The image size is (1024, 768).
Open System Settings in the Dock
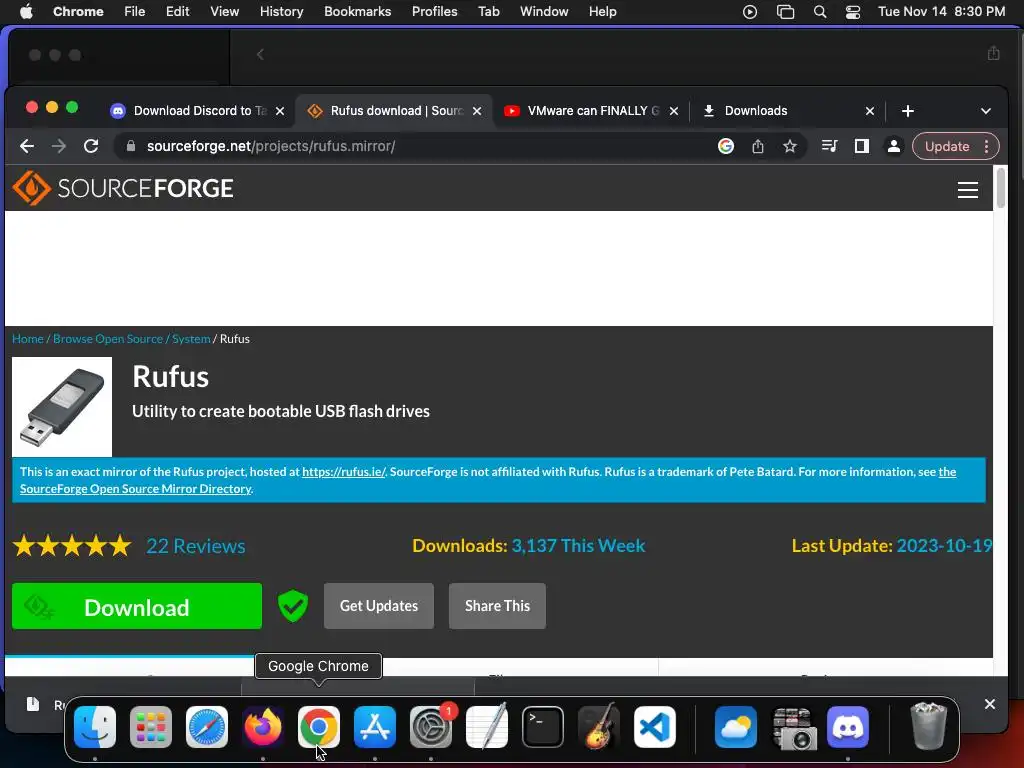[431, 727]
